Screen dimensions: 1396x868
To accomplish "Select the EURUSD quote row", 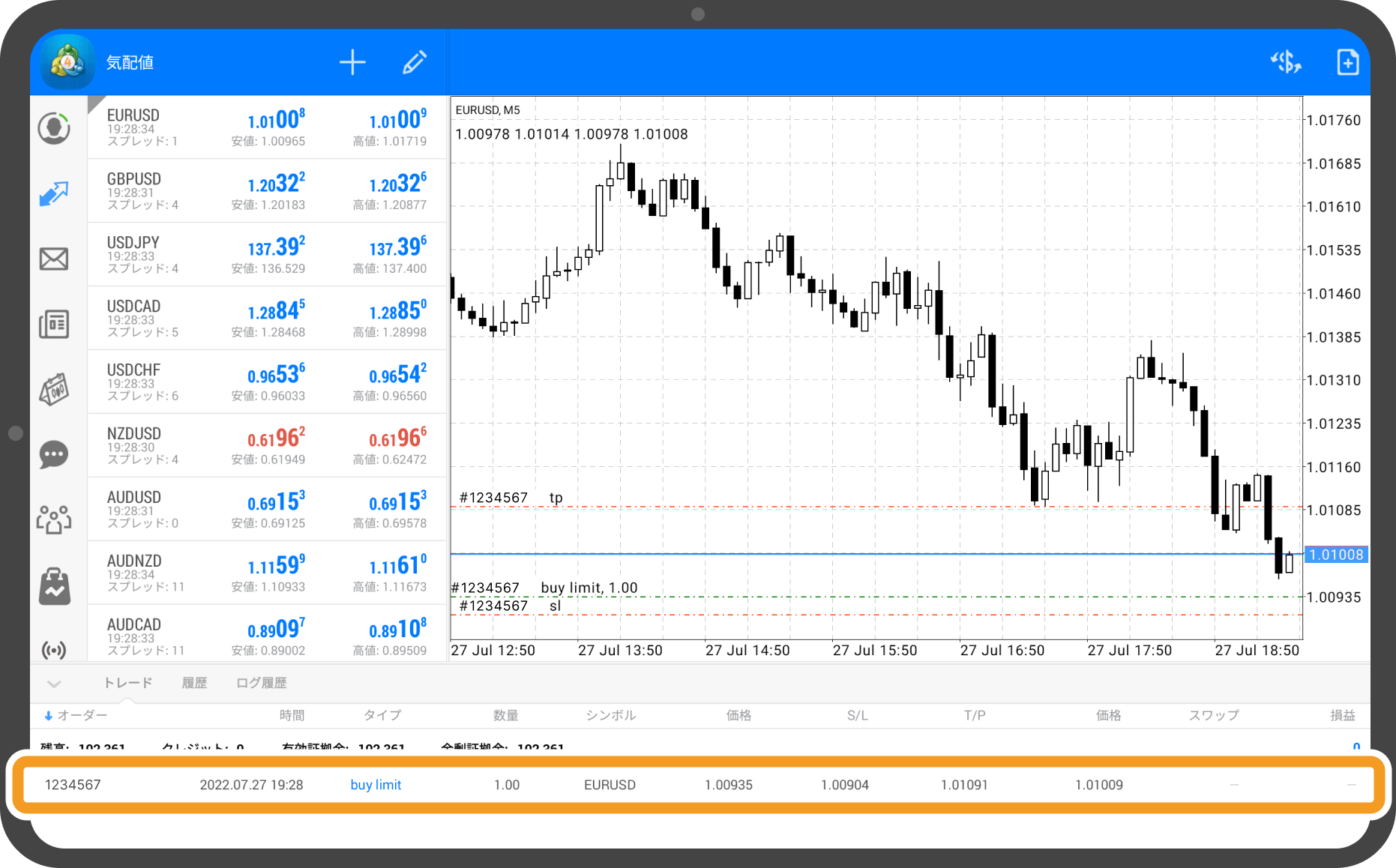I will coord(267,127).
